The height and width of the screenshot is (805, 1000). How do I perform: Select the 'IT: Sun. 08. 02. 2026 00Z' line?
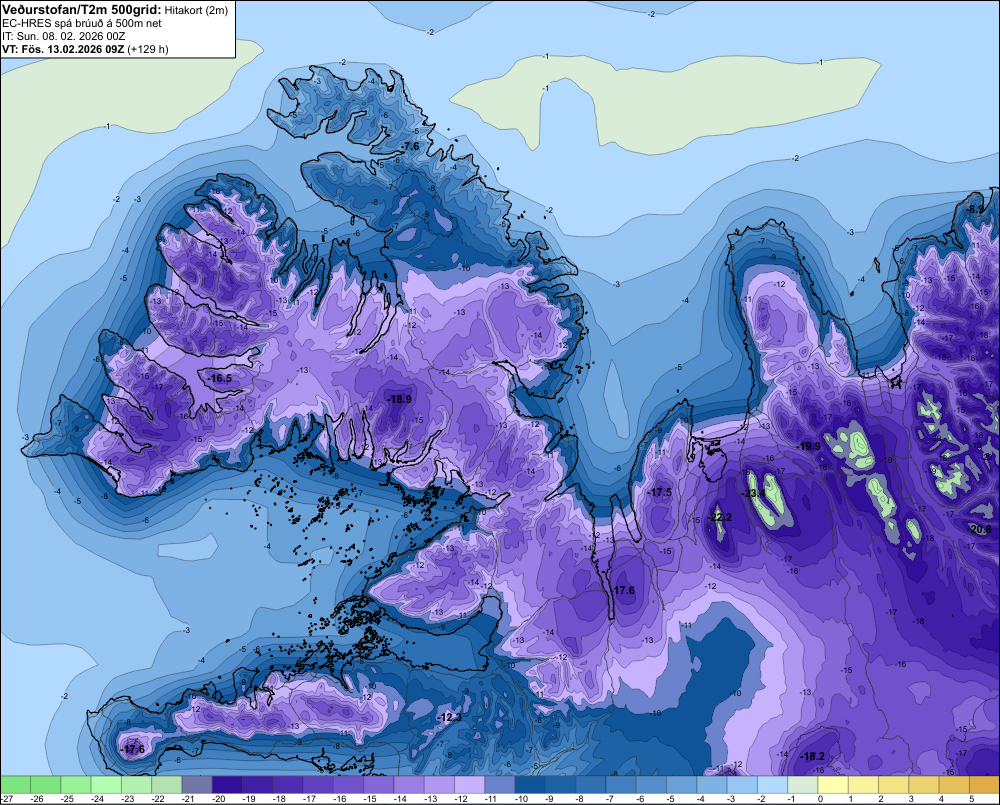coord(64,36)
